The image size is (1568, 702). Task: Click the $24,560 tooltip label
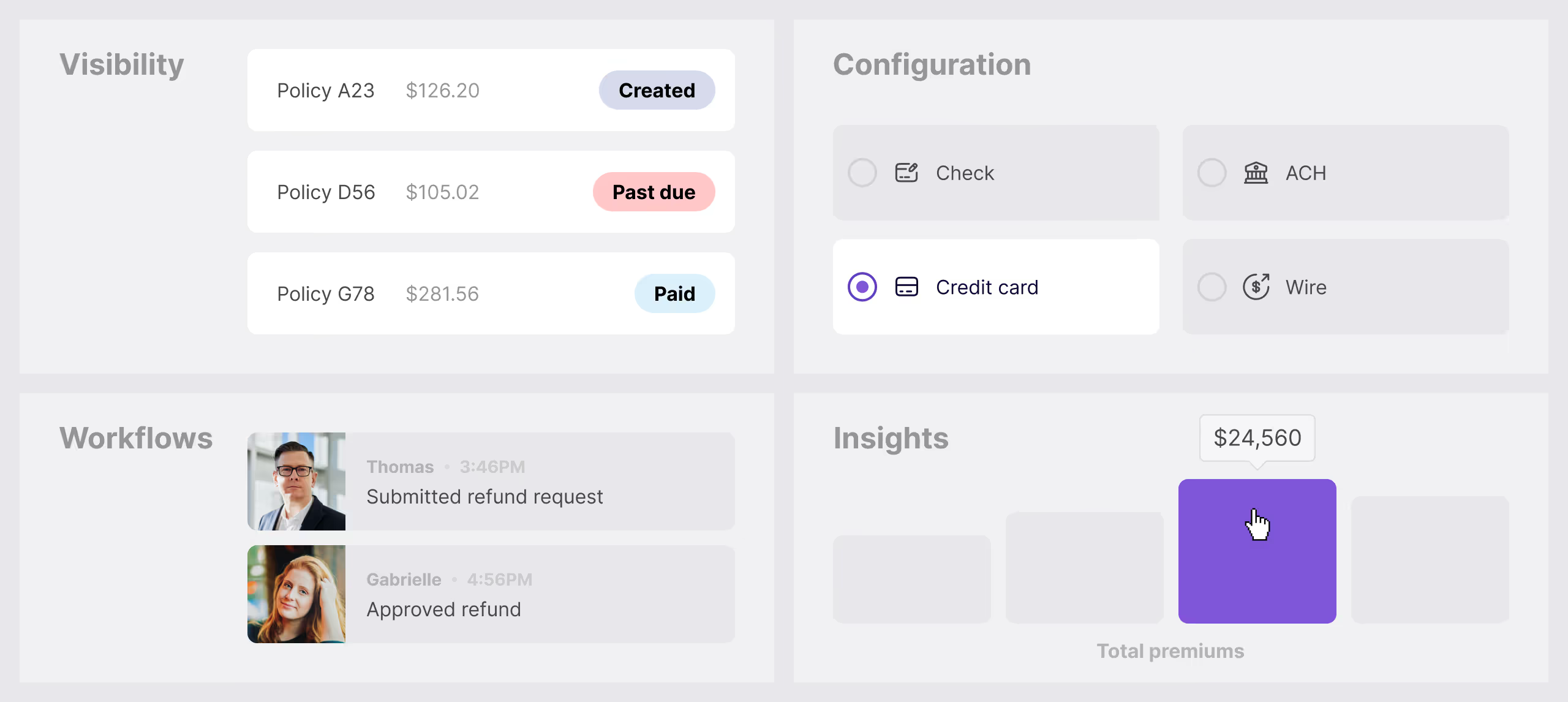tap(1257, 438)
